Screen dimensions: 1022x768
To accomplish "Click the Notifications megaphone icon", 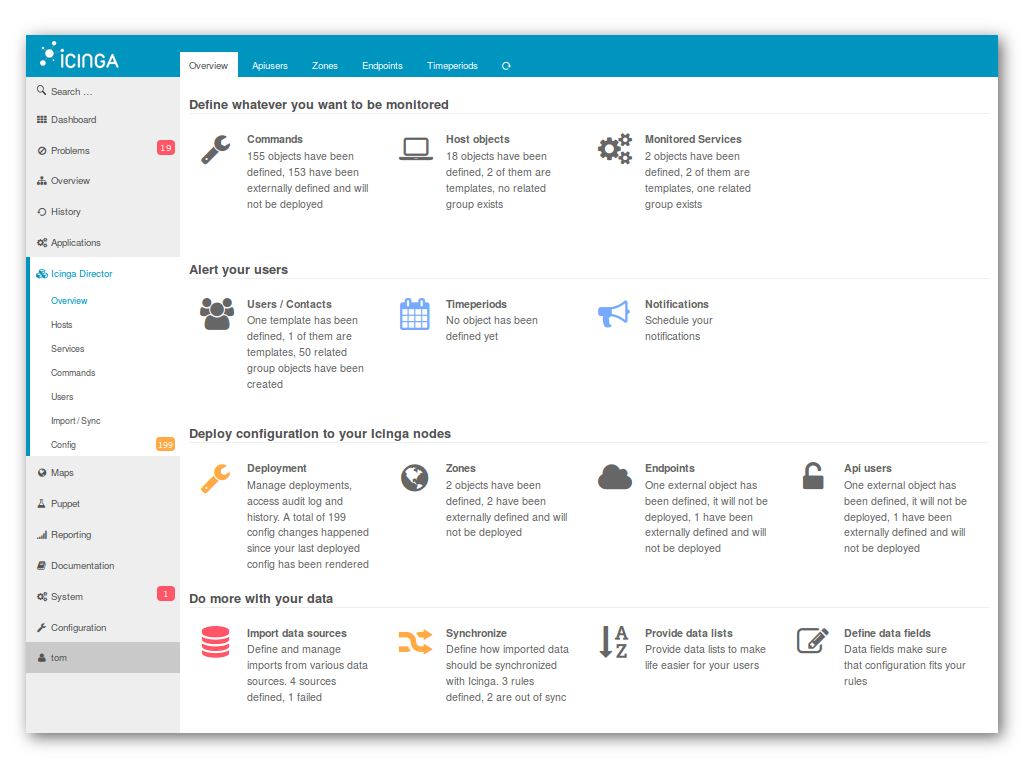I will (x=614, y=314).
